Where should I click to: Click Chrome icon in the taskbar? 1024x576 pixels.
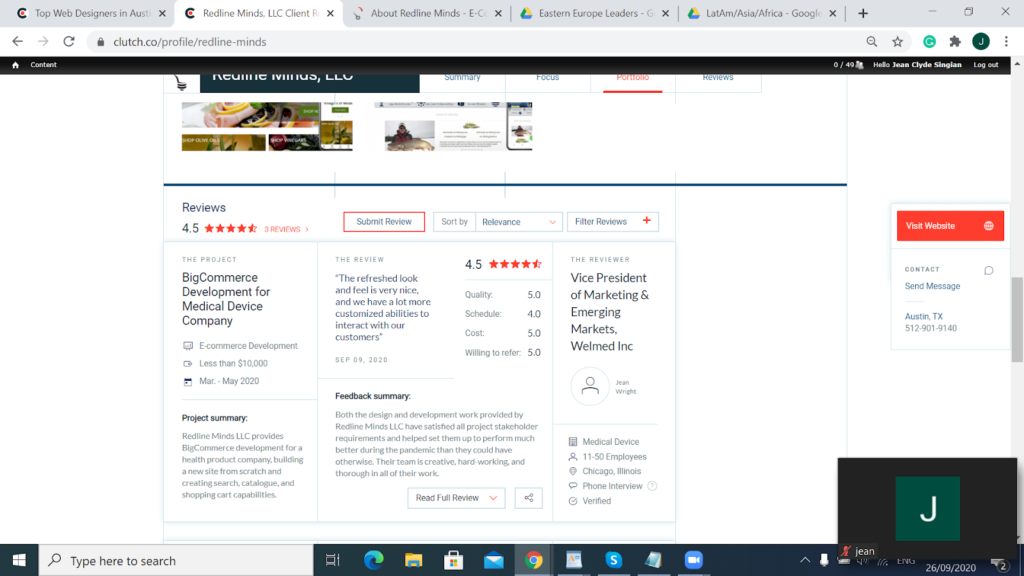coord(534,560)
